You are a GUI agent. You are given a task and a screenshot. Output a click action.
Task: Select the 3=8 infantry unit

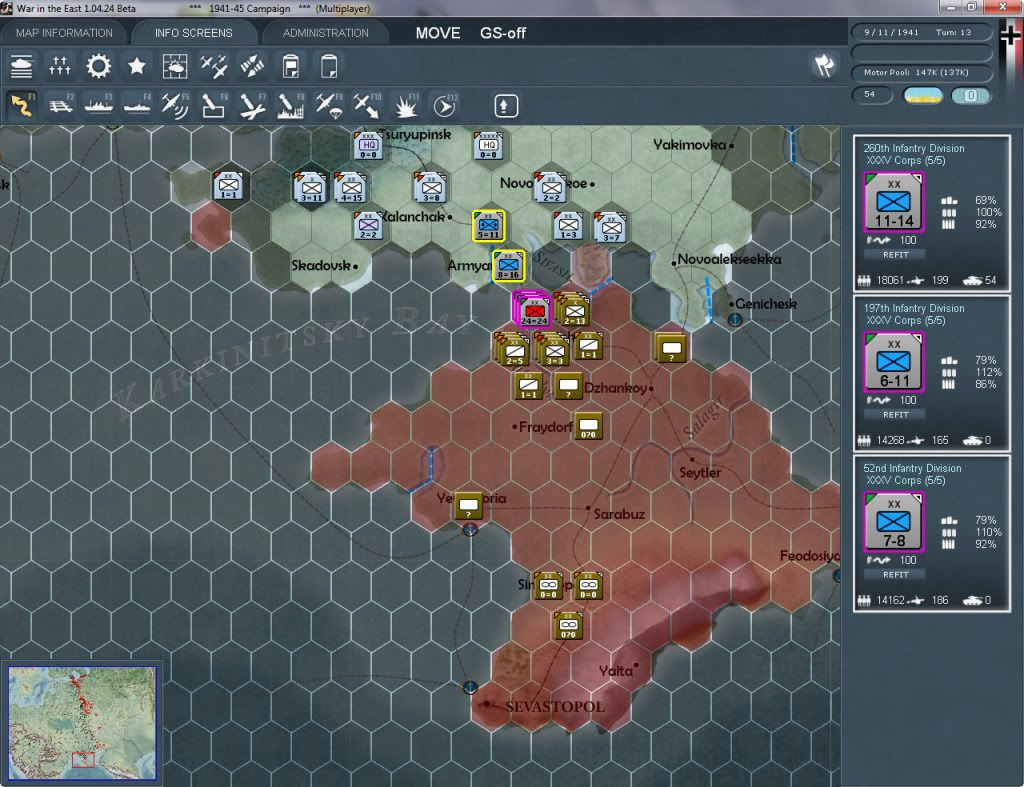(431, 188)
